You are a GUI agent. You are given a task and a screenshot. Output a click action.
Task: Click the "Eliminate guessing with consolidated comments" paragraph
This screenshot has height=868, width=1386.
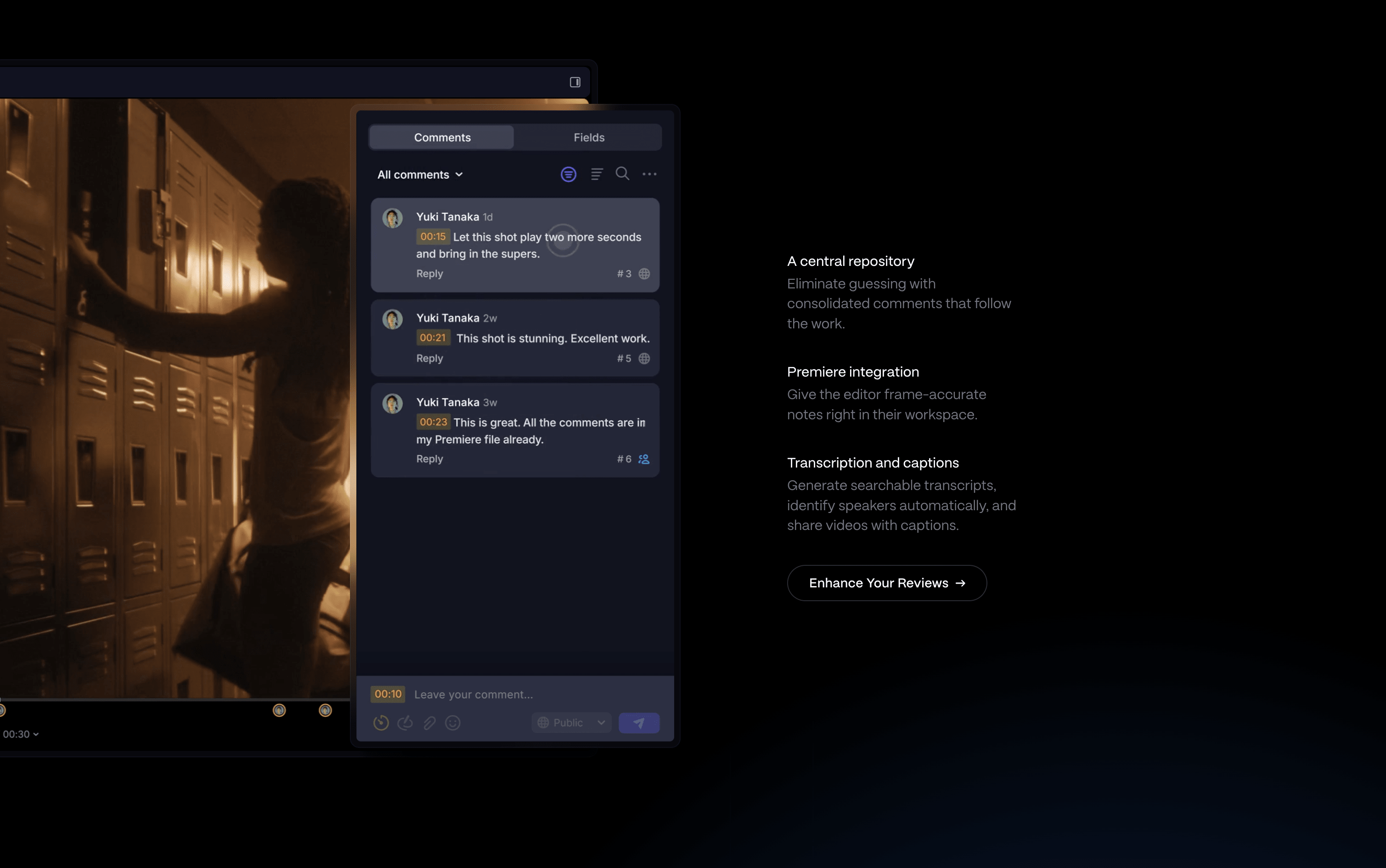(899, 304)
